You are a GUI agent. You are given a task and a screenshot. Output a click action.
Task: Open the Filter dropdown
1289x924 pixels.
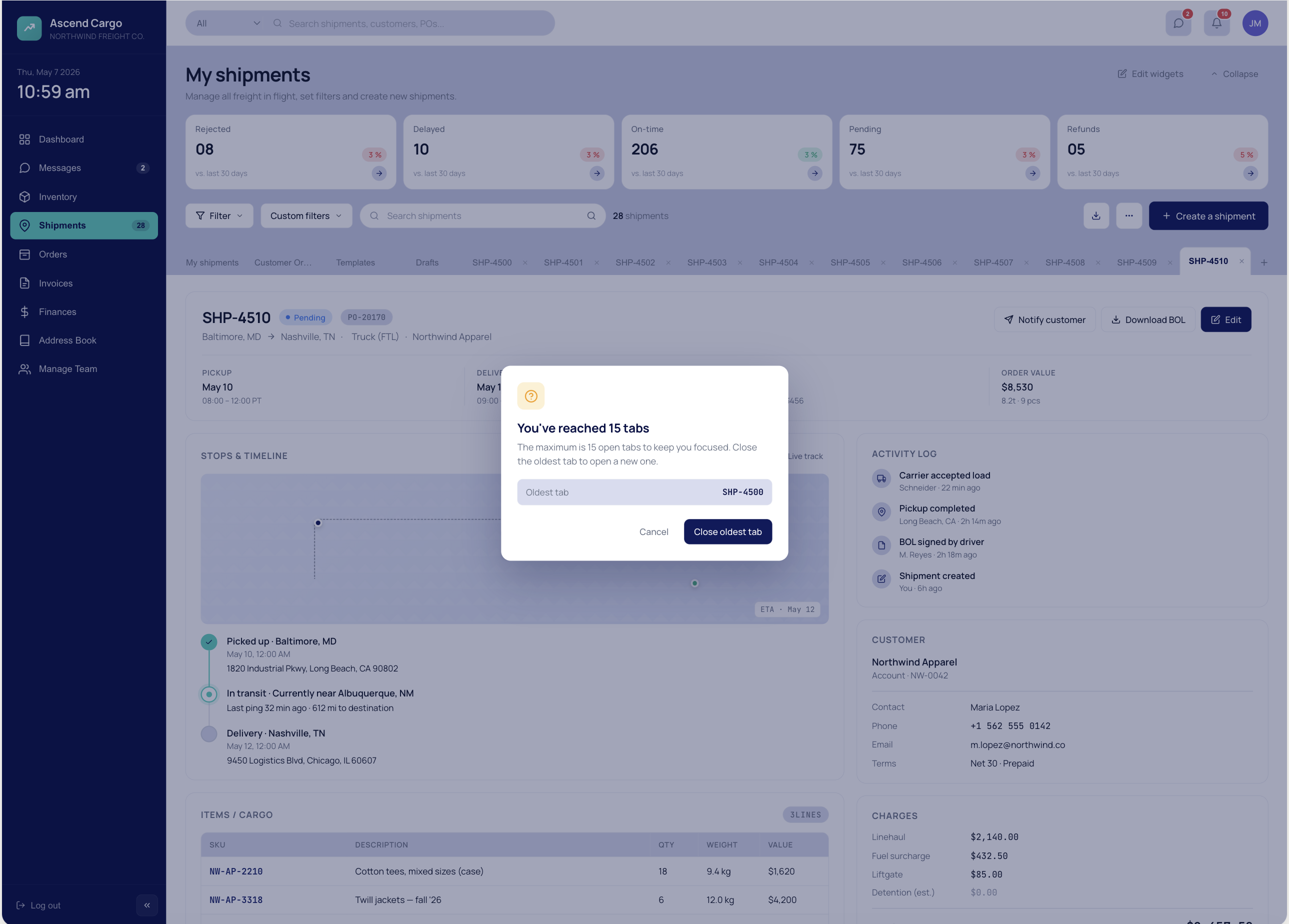tap(219, 216)
